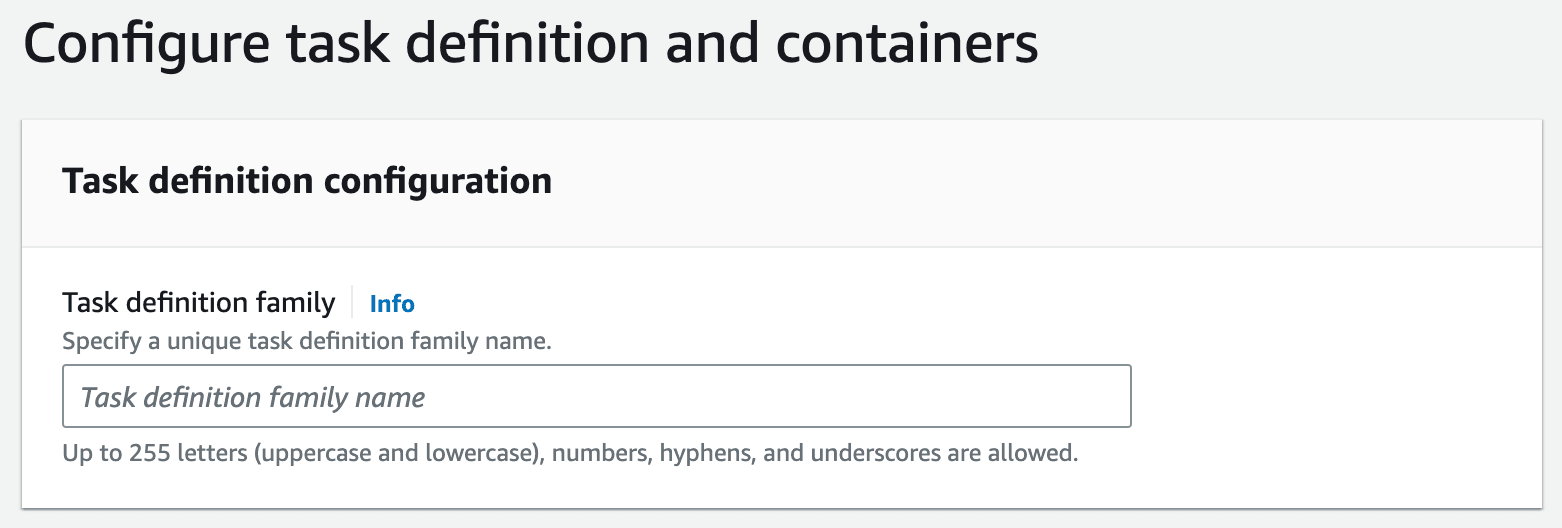Click the "Configure task definition and containers" heading
1562x528 pixels.
pyautogui.click(x=530, y=46)
